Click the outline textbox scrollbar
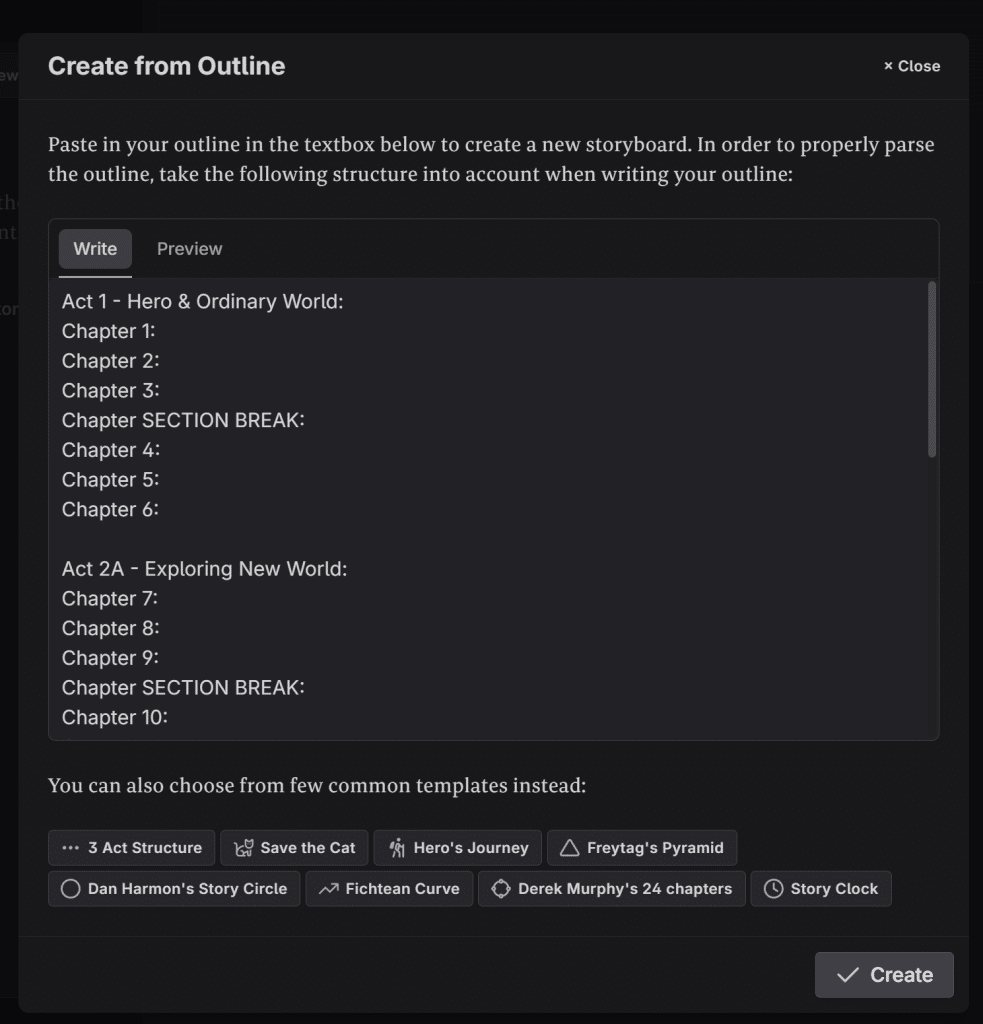 tap(932, 370)
